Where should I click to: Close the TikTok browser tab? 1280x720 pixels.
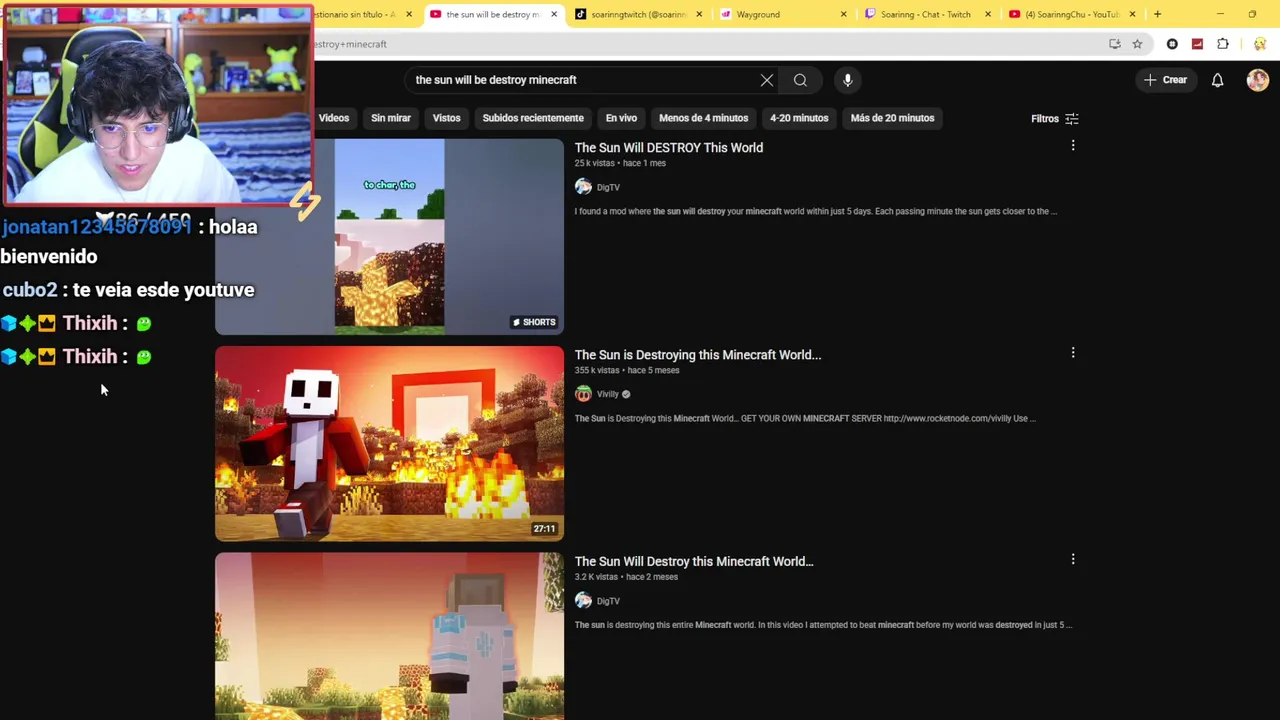[699, 14]
